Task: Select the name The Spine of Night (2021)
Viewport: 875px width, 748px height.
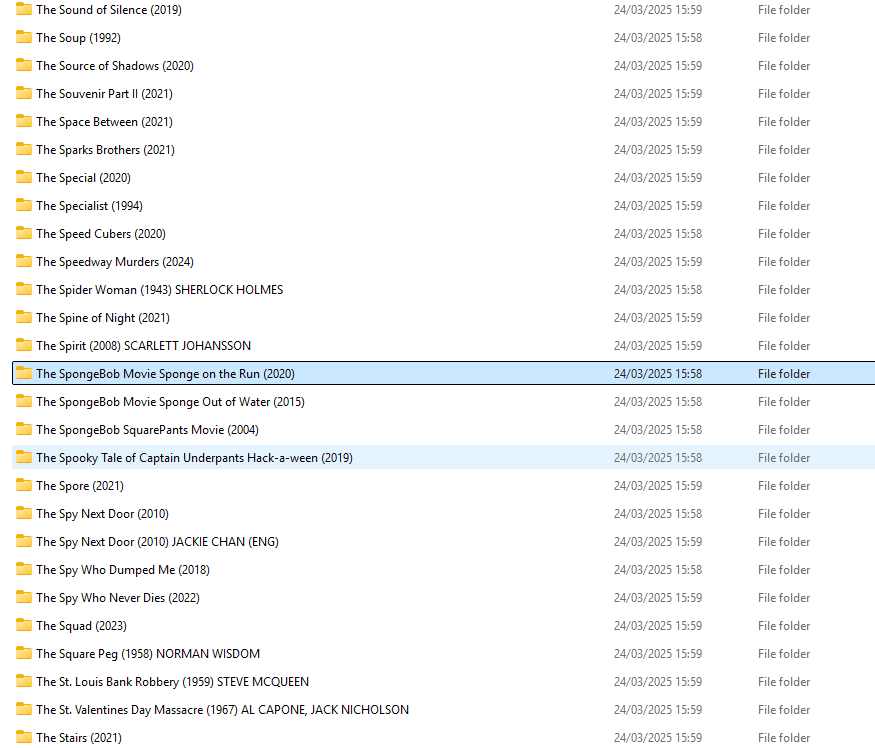Action: pyautogui.click(x=103, y=318)
